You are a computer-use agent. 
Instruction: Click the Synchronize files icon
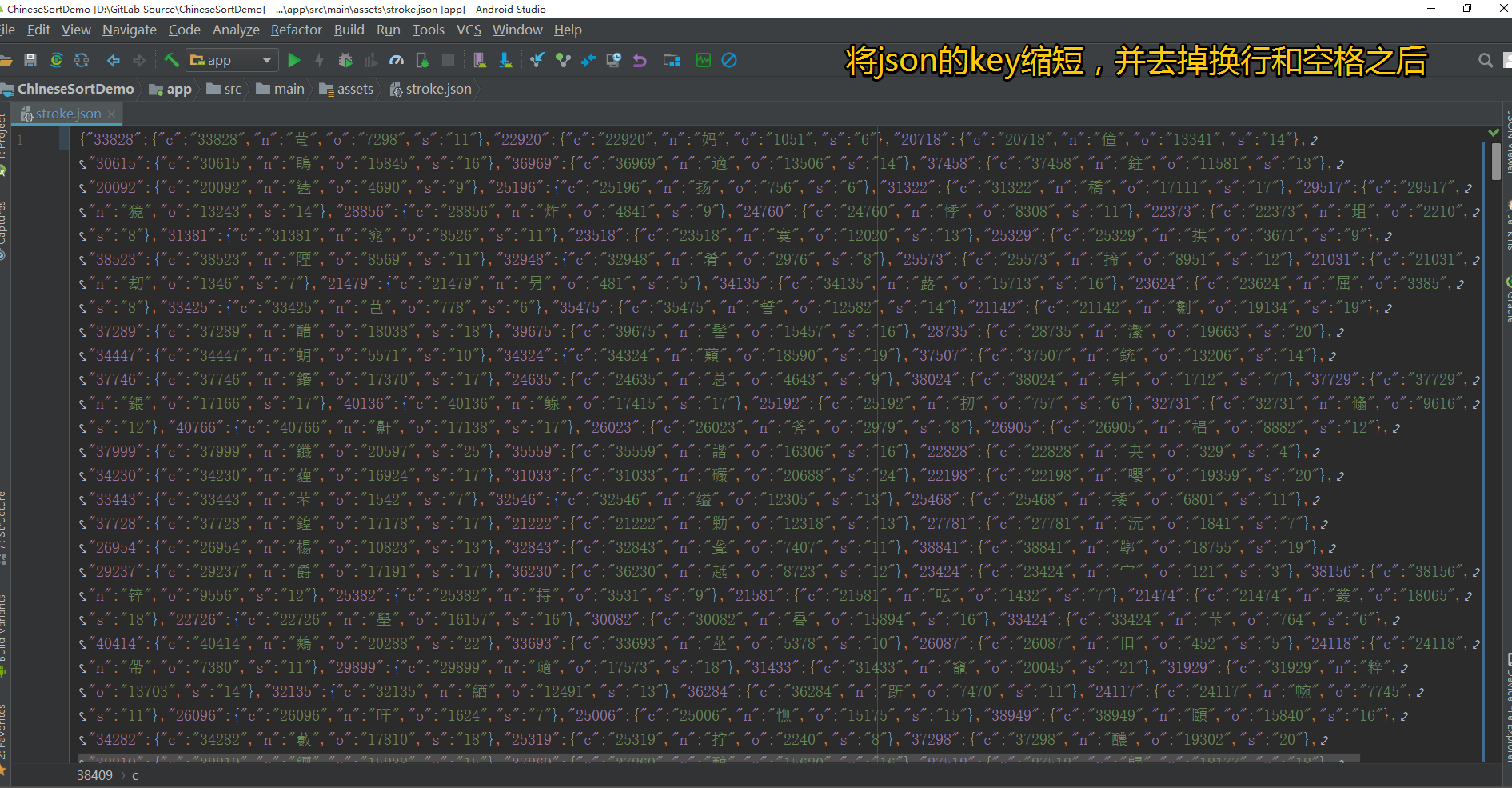(82, 60)
